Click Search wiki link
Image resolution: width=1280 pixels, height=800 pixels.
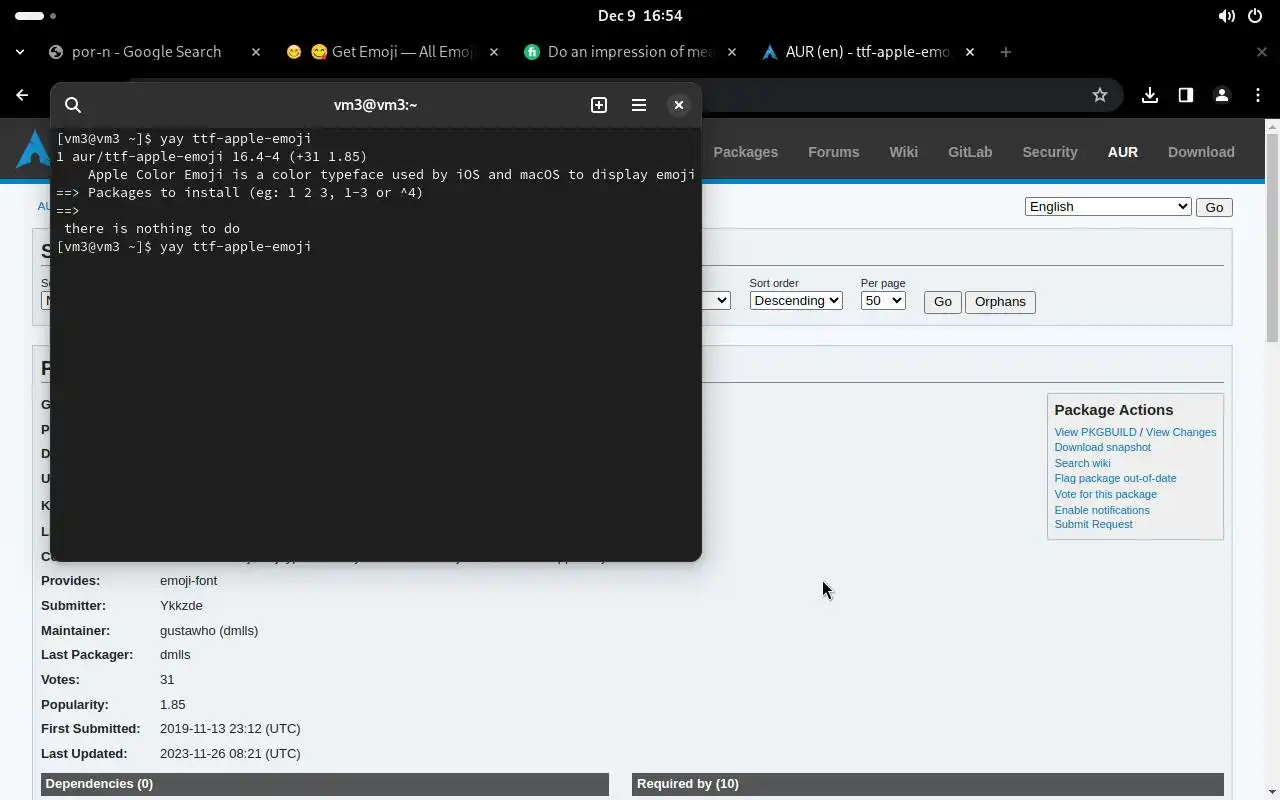[1082, 463]
